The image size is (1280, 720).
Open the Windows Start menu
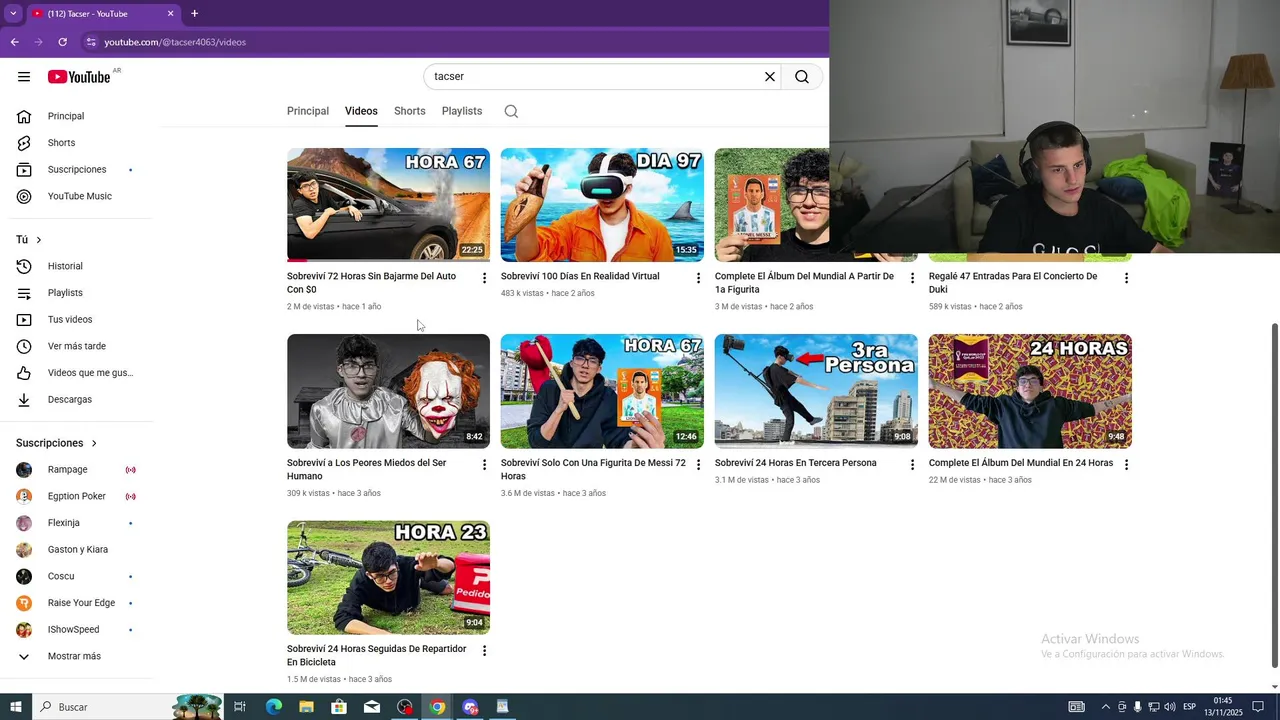coord(15,707)
